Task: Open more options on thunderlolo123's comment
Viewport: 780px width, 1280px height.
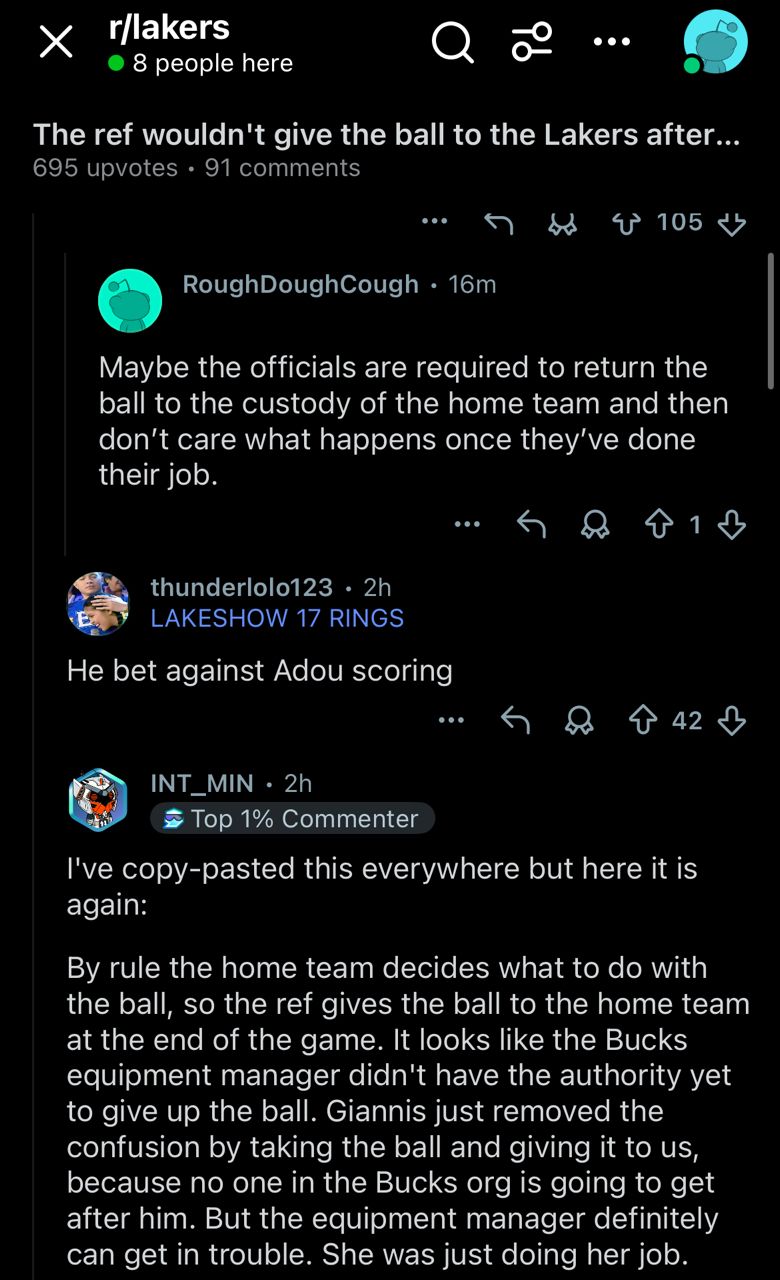Action: (451, 720)
